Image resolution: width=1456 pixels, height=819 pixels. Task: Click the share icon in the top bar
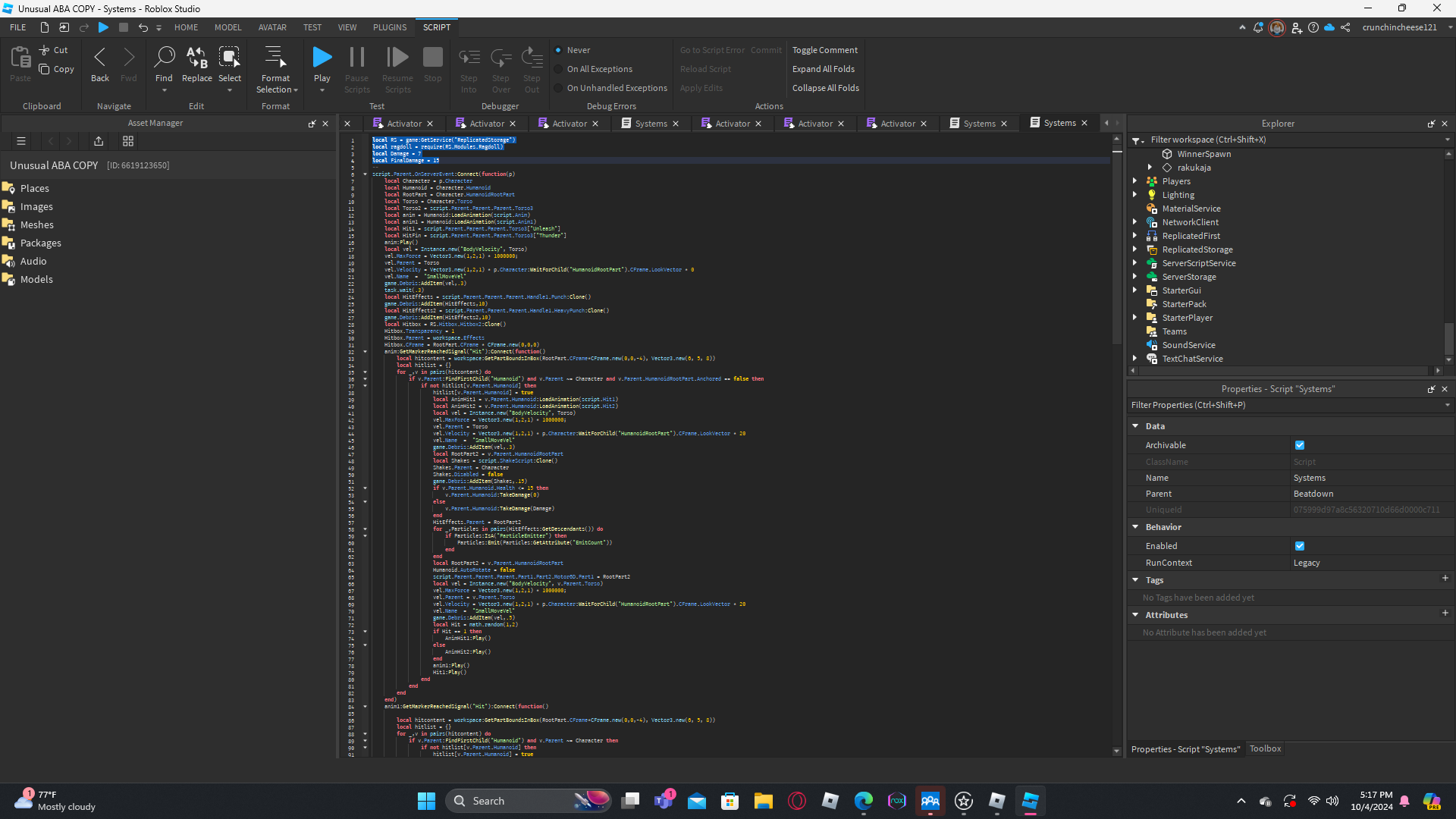click(x=1345, y=27)
